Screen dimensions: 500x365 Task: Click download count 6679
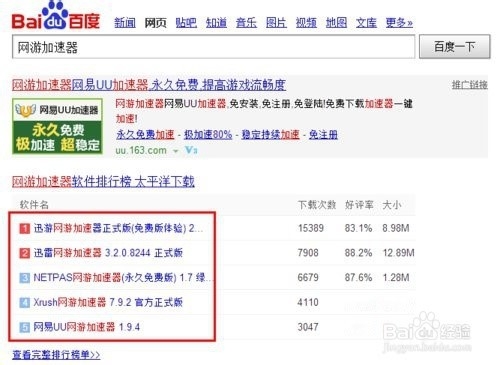tap(308, 277)
